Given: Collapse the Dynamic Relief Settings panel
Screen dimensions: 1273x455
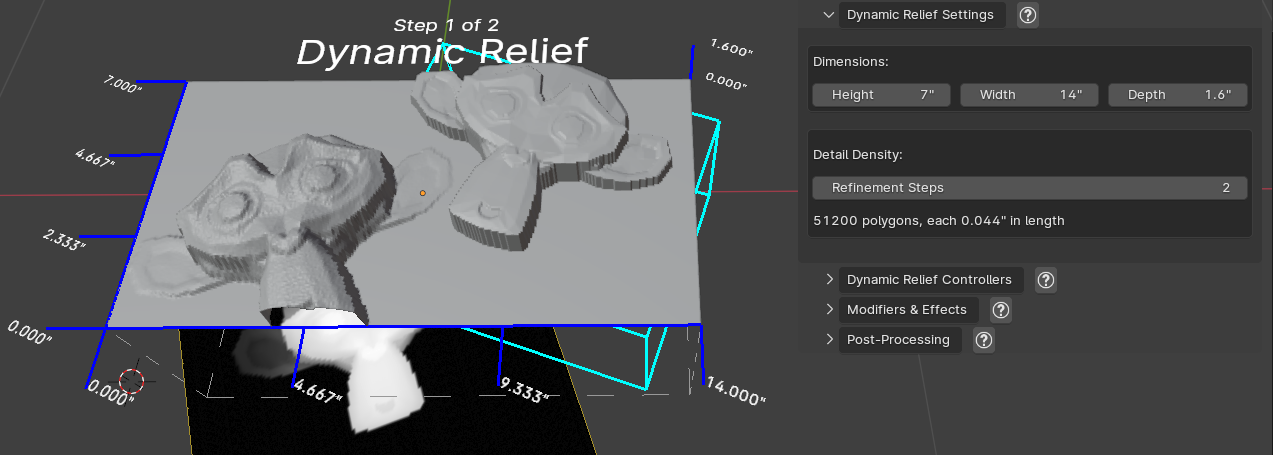Looking at the screenshot, I should 828,15.
